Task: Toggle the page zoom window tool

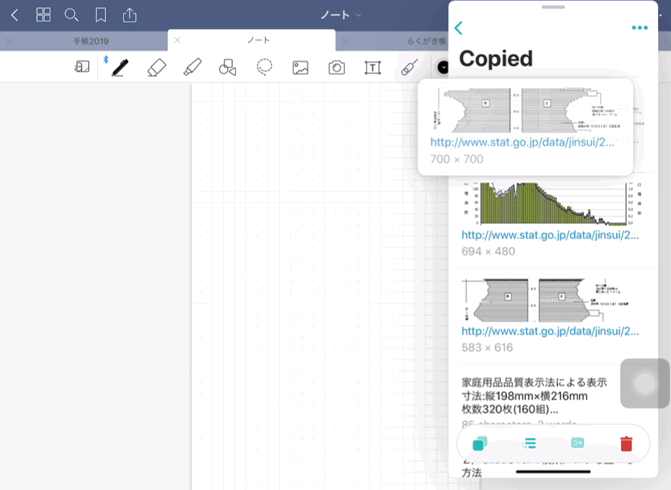Action: (x=82, y=67)
